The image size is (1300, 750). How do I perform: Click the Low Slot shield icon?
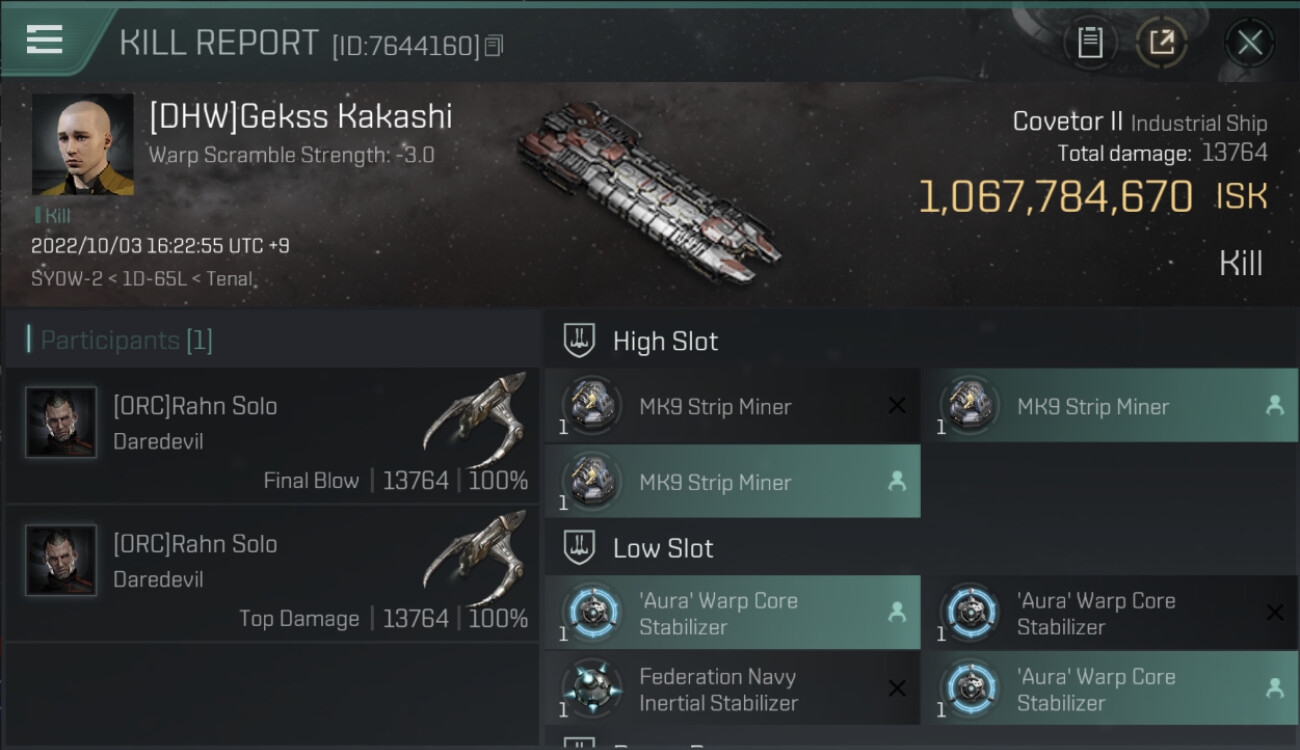580,547
